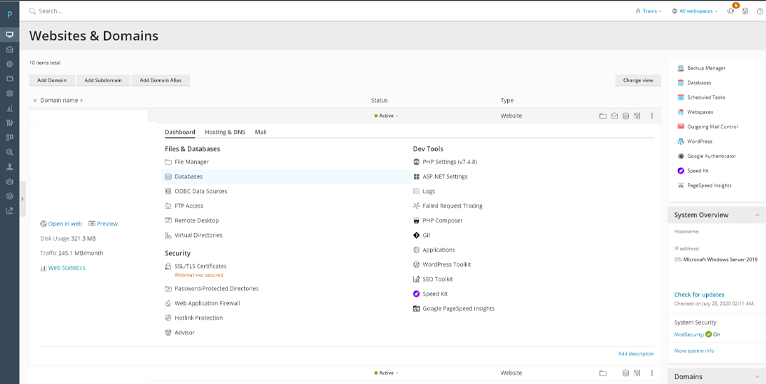This screenshot has height=384, width=766.
Task: Open Active status dropdown of second domain
Action: (x=386, y=373)
